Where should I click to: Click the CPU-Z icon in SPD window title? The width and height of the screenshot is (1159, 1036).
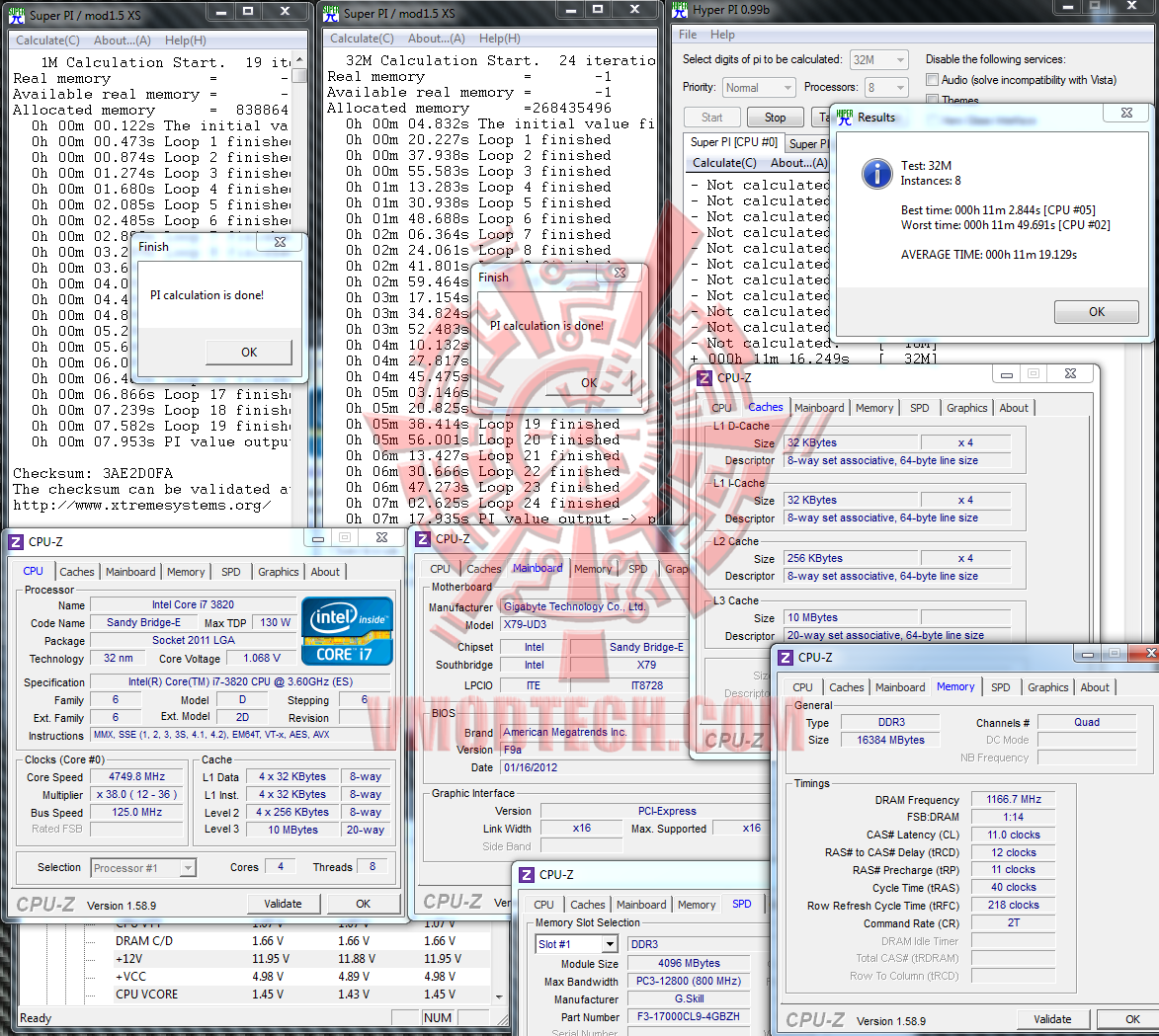tap(527, 874)
